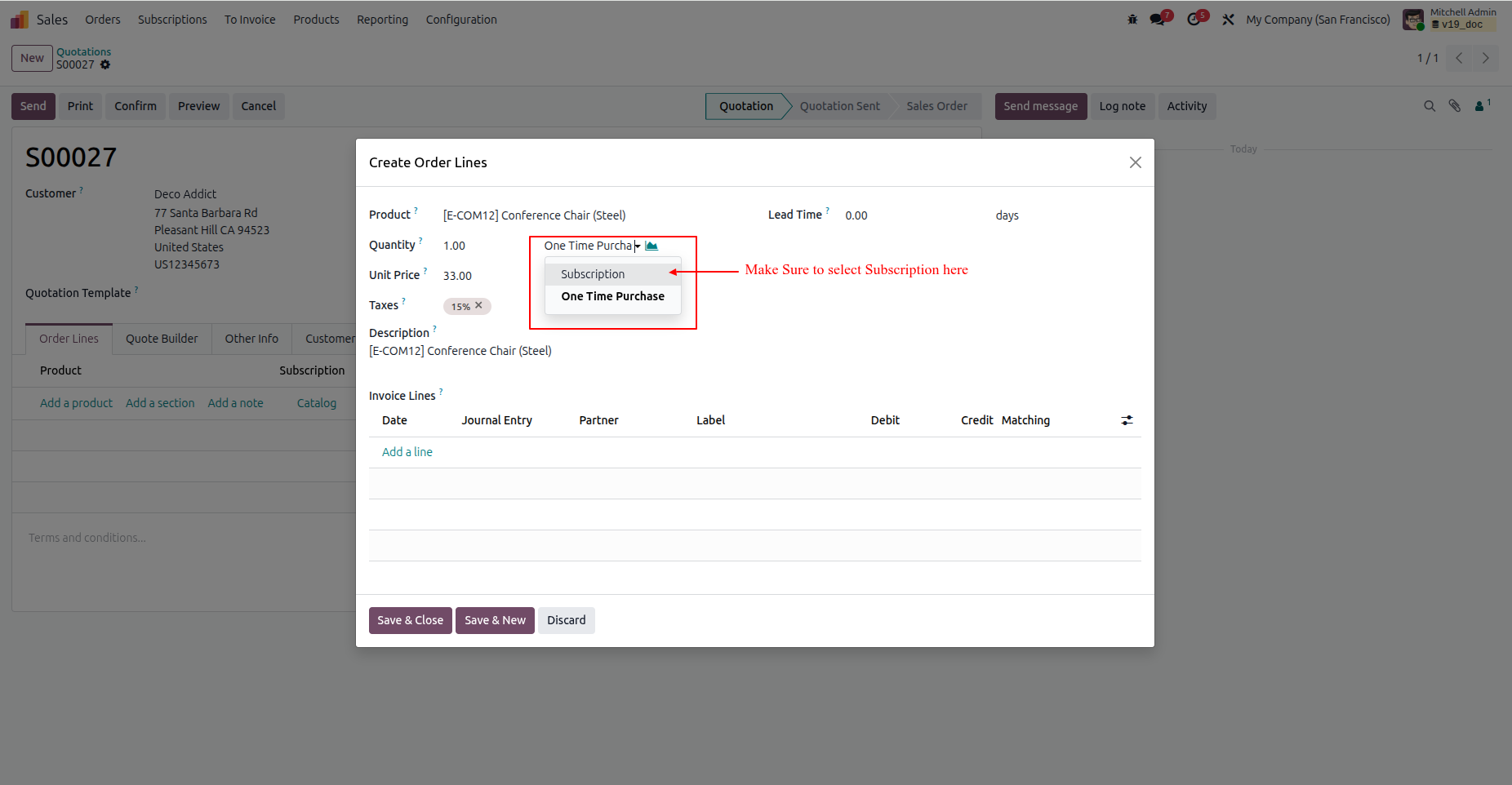This screenshot has width=1512, height=785.
Task: Click the Cancel button
Action: (259, 106)
